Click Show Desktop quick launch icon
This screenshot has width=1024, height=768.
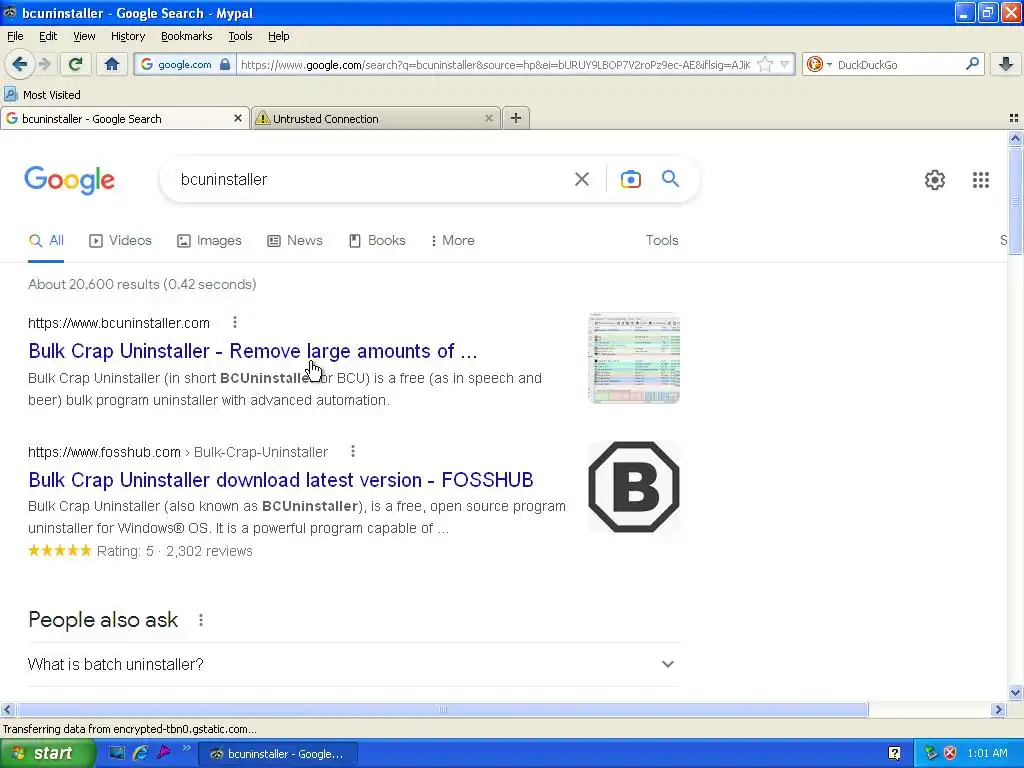[116, 752]
